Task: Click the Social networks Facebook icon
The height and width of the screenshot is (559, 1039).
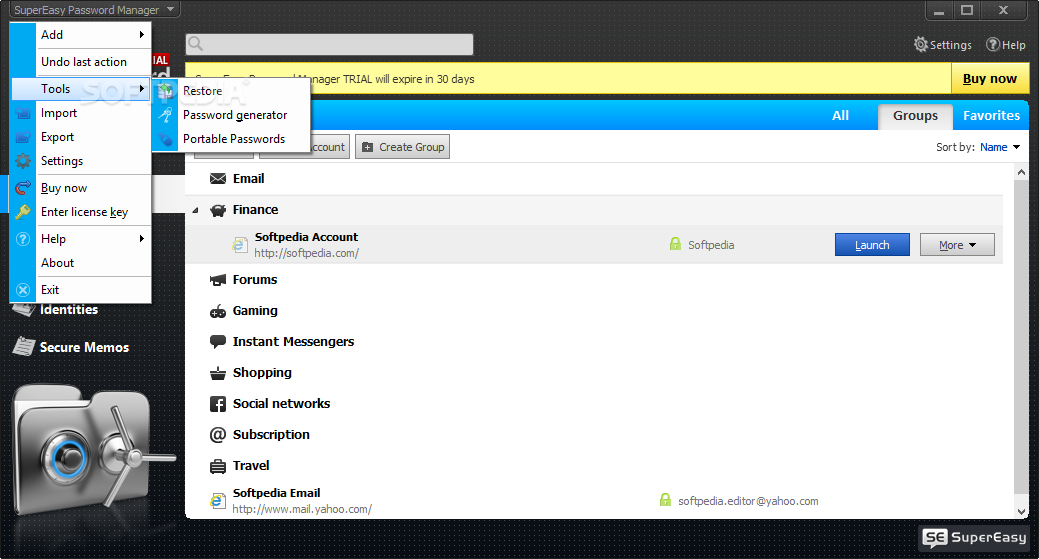Action: coord(218,404)
